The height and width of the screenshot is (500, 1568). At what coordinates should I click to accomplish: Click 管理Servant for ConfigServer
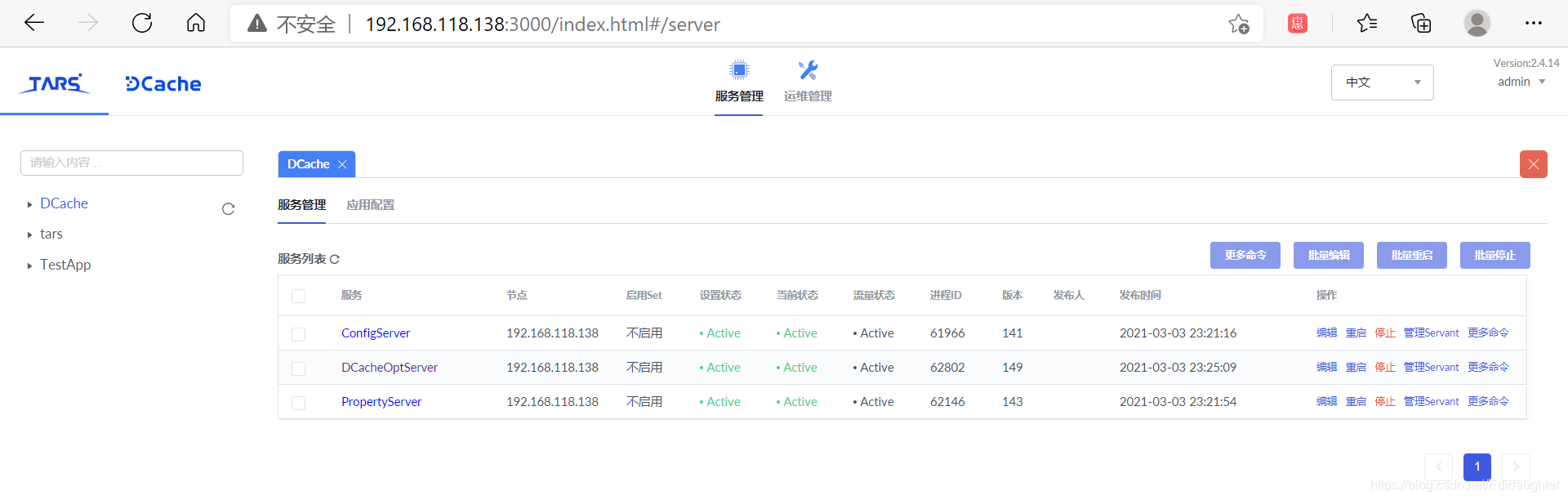point(1431,333)
